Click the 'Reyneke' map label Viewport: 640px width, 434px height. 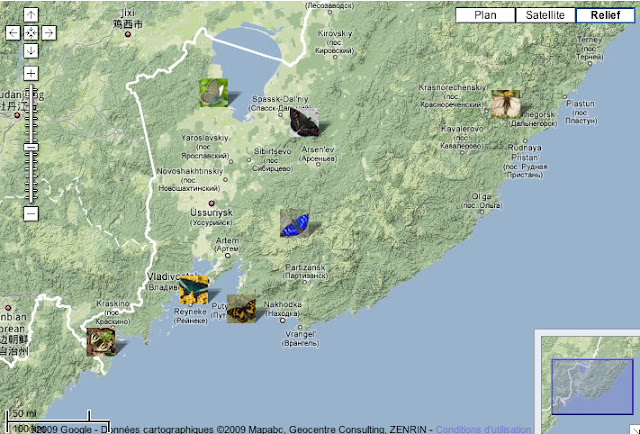(190, 312)
